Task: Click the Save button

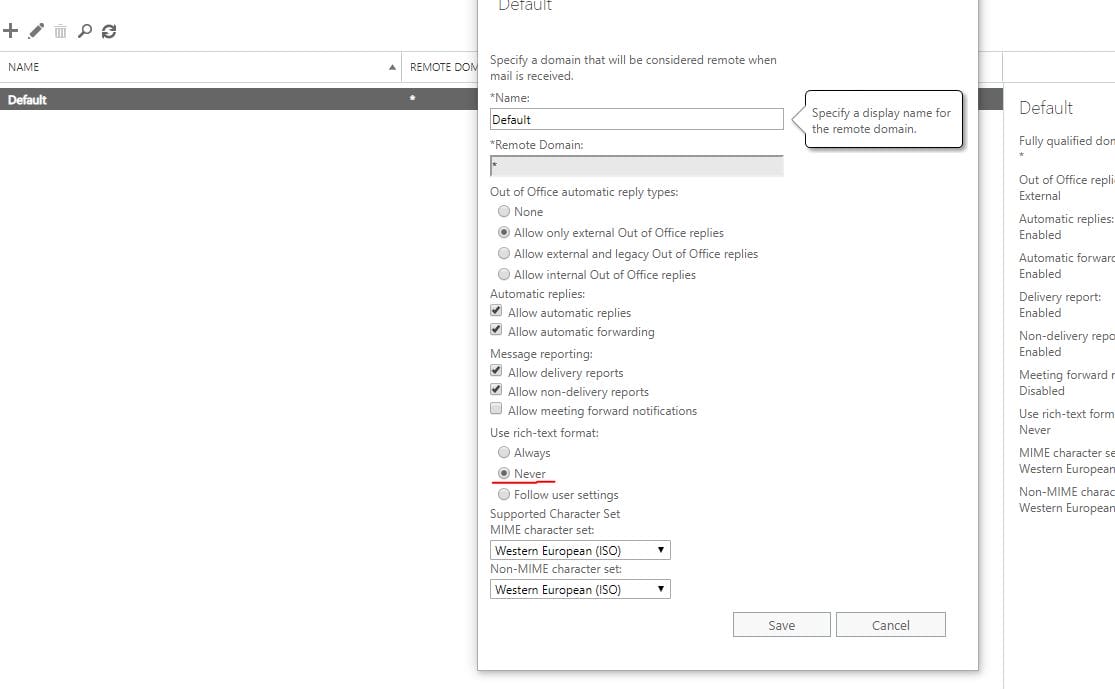Action: 781,625
